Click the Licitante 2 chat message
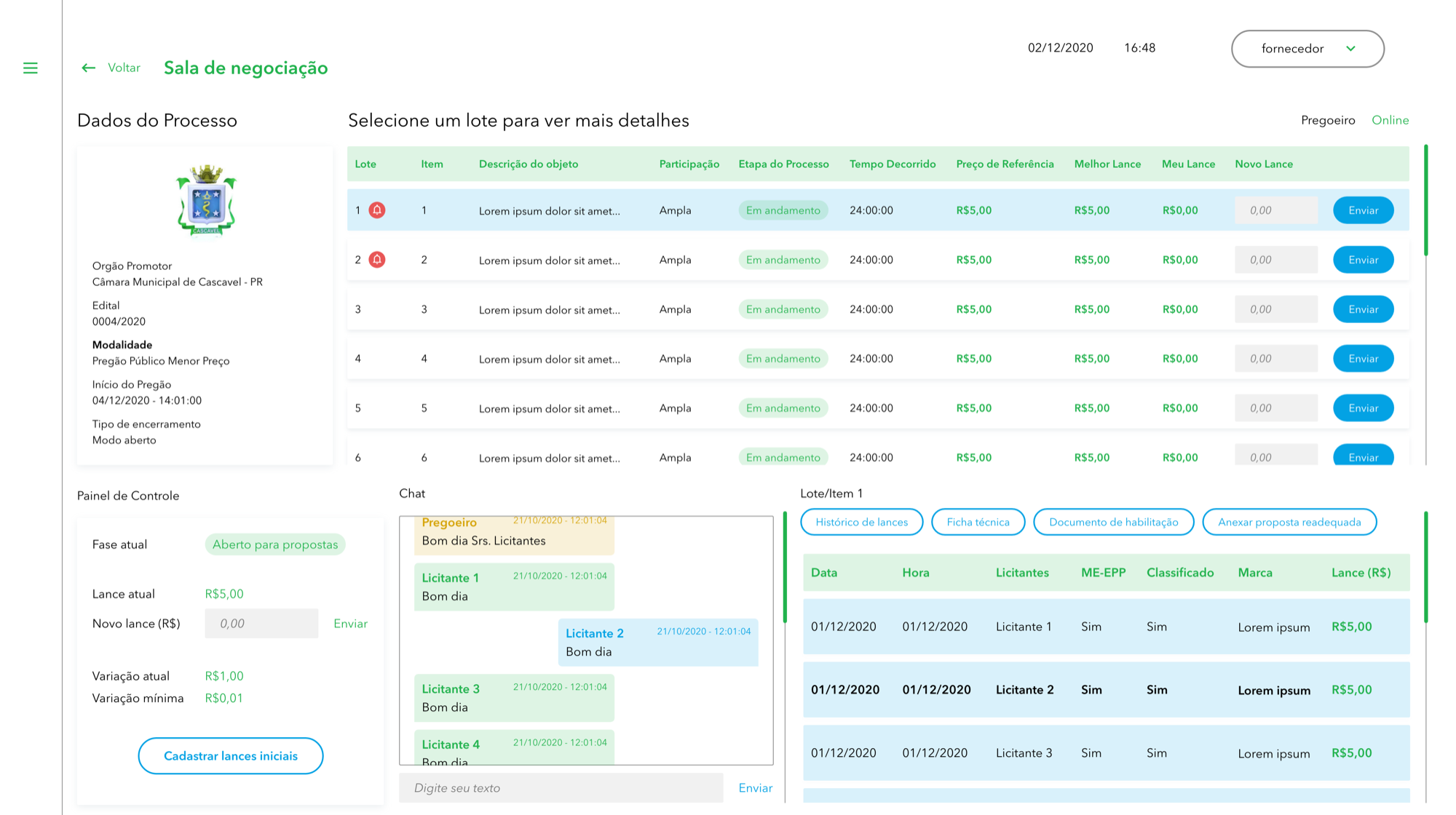The image size is (1456, 815). [658, 643]
